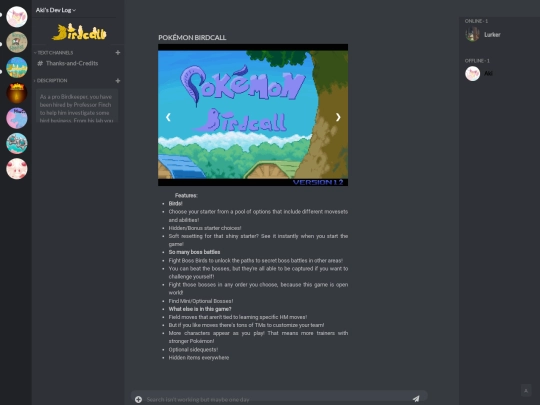This screenshot has width=540, height=405.
Task: Select the Aki username in offline list
Action: [488, 73]
